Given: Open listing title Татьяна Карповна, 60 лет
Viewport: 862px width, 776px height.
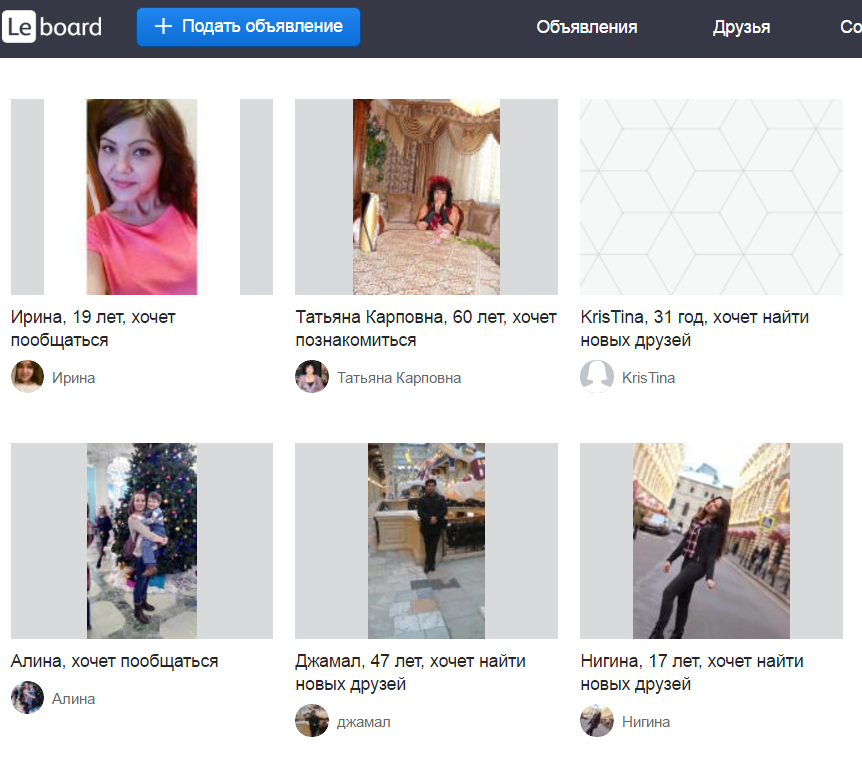Looking at the screenshot, I should pos(426,329).
